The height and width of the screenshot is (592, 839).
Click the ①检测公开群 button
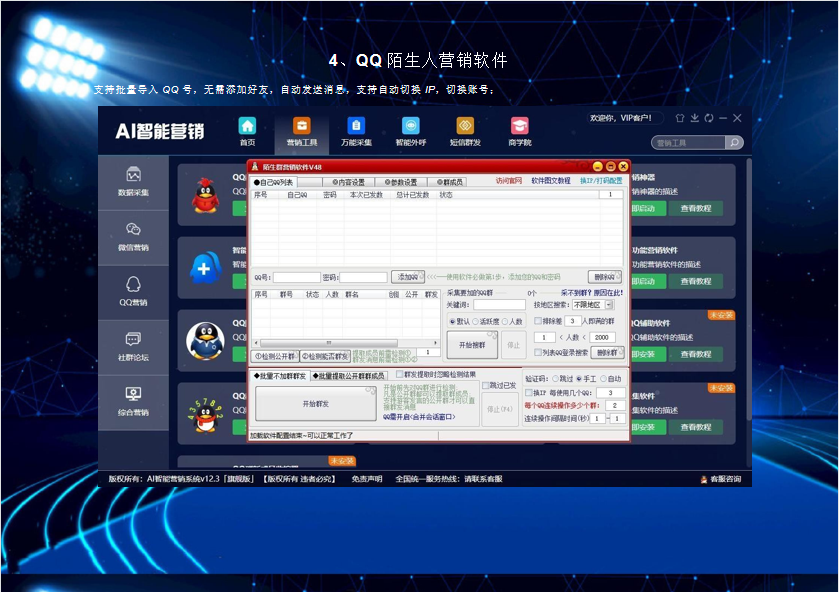(x=275, y=356)
